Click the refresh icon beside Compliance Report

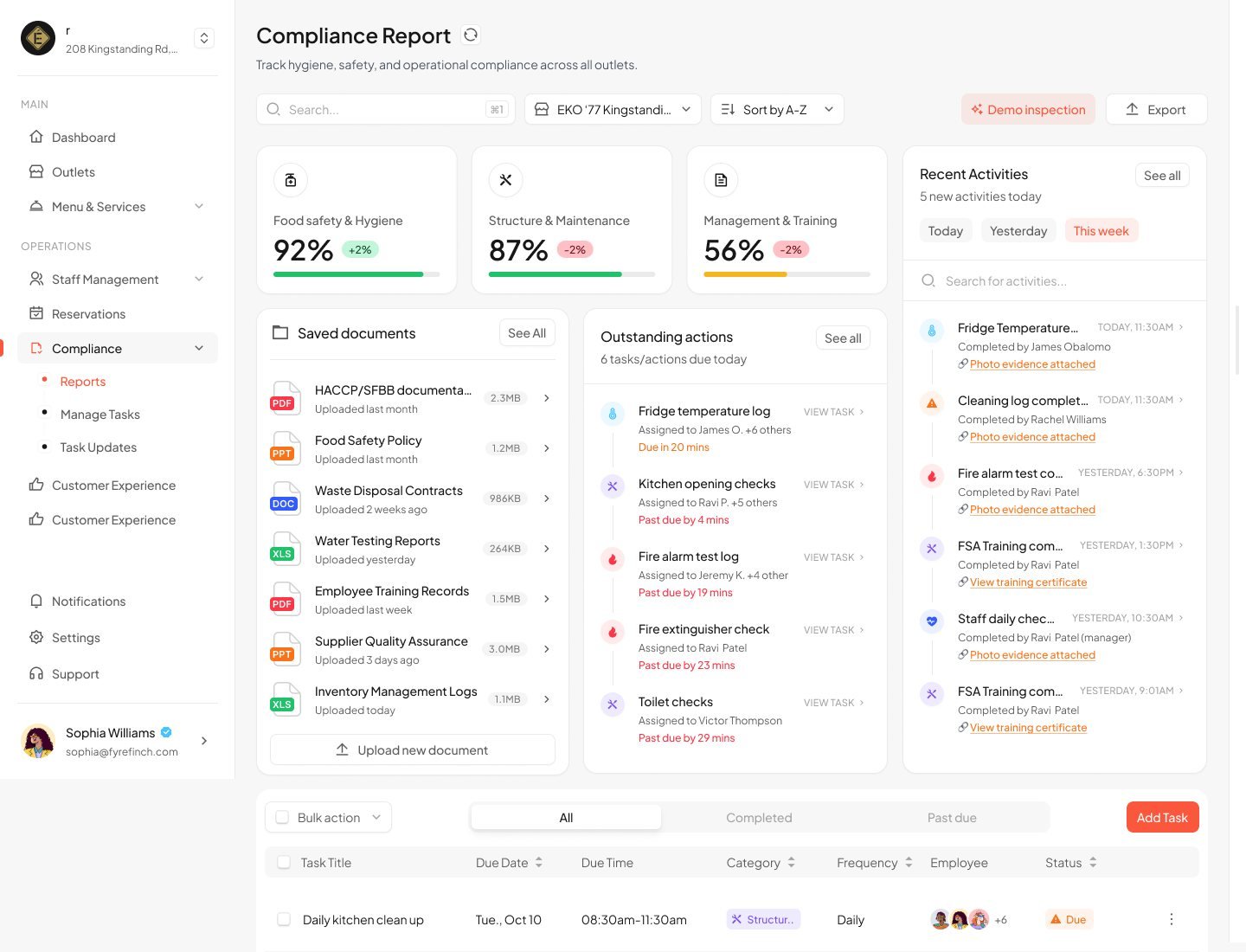click(471, 35)
